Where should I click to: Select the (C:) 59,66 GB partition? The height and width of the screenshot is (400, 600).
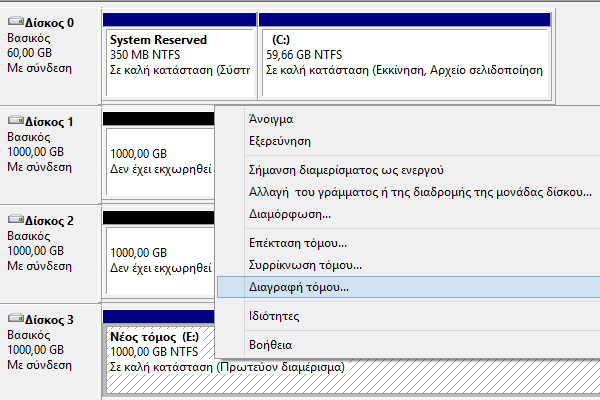click(405, 63)
